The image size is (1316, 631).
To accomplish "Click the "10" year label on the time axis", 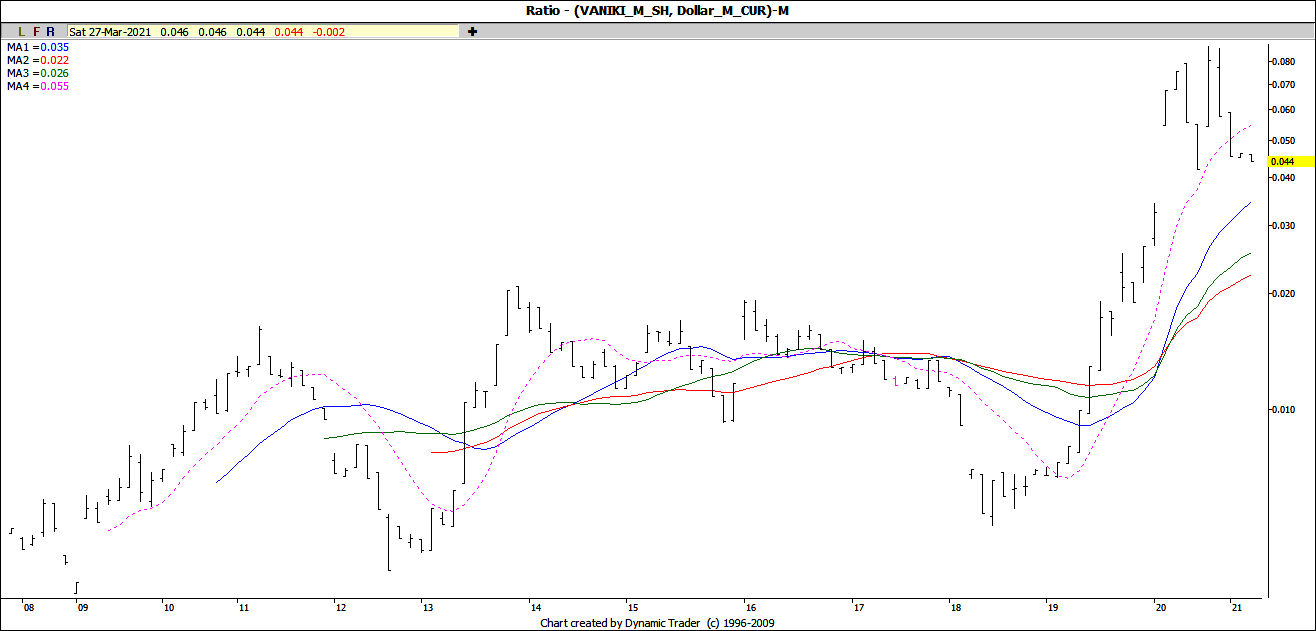I will (168, 608).
